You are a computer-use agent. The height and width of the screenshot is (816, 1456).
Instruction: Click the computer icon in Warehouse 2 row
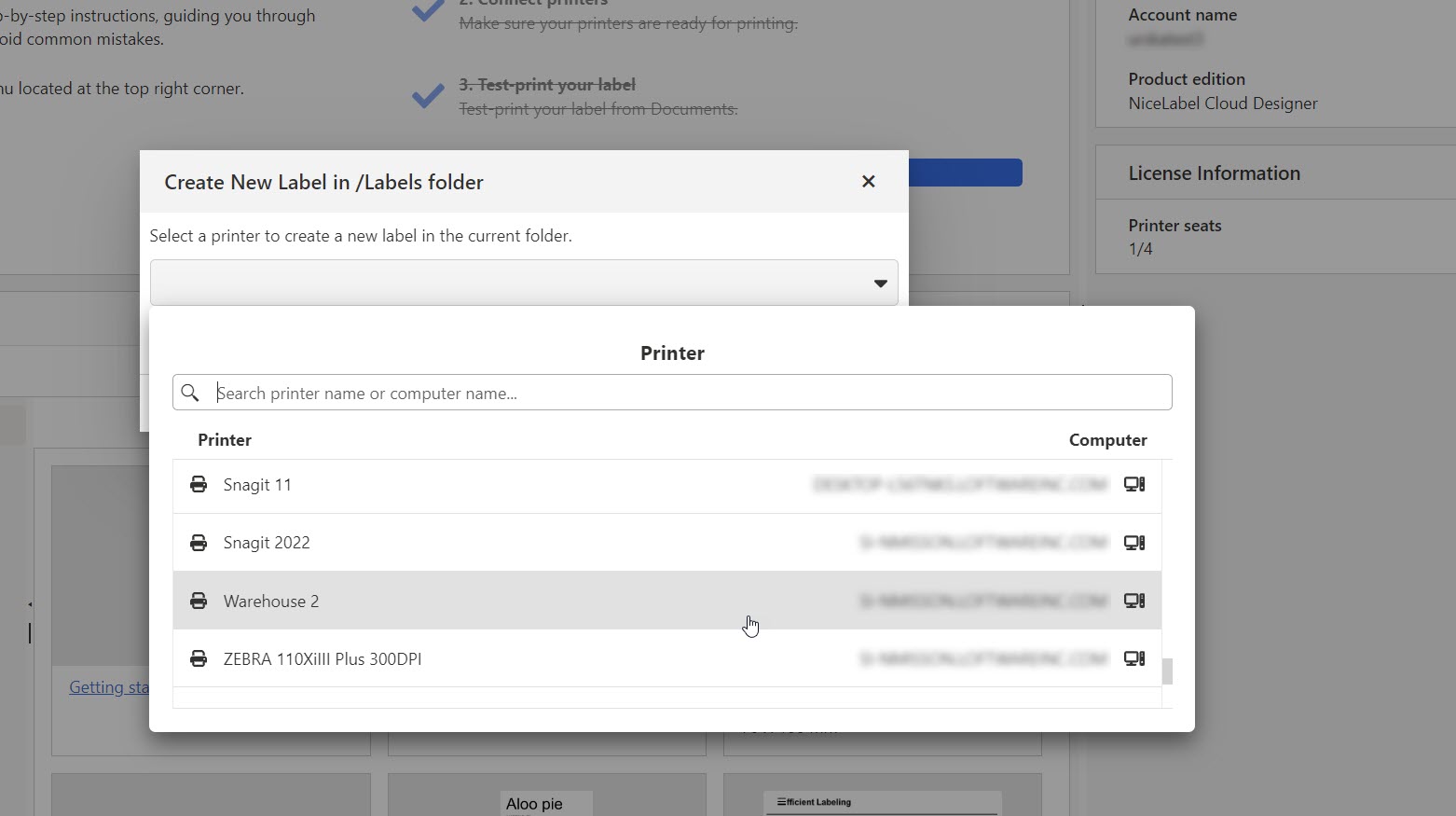pyautogui.click(x=1133, y=601)
